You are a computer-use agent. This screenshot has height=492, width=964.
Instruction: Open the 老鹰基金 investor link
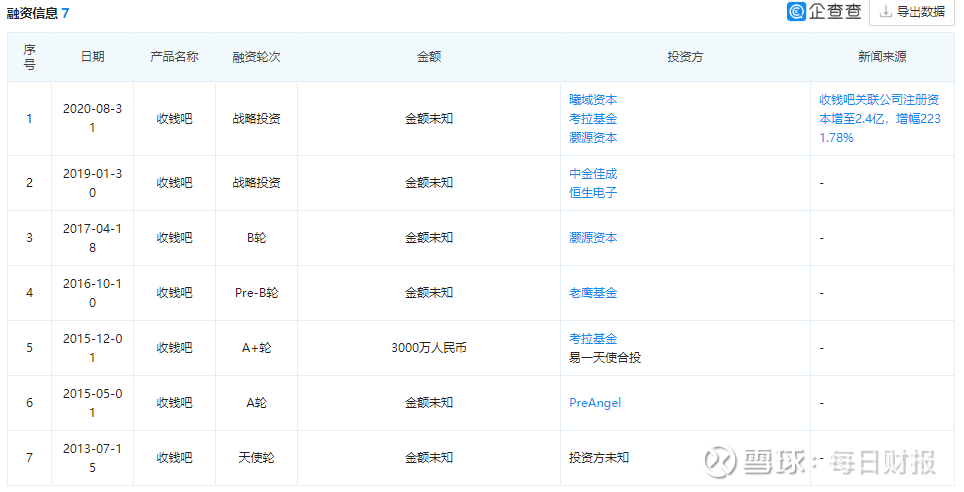pos(593,293)
